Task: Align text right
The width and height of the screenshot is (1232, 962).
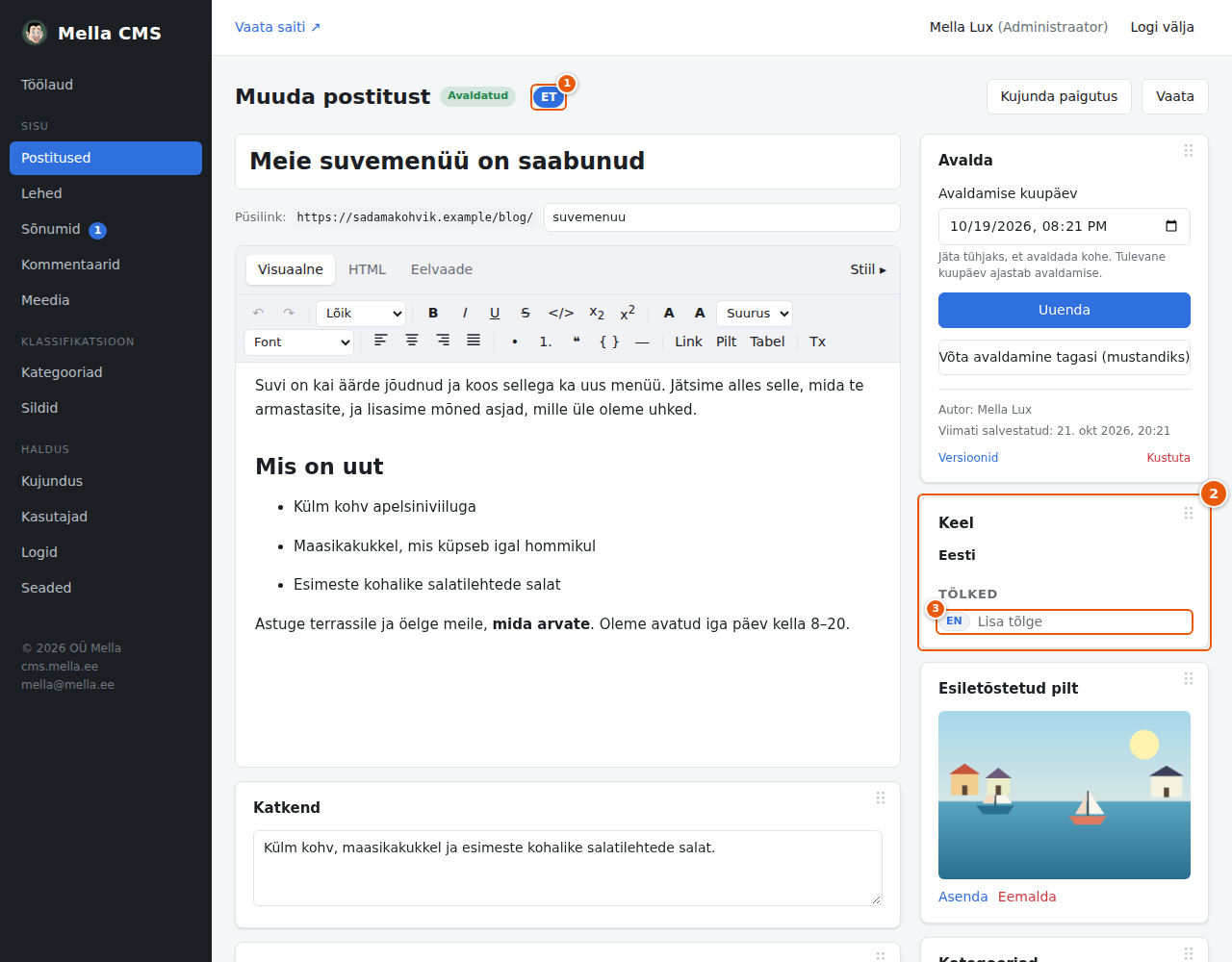Action: tap(443, 341)
